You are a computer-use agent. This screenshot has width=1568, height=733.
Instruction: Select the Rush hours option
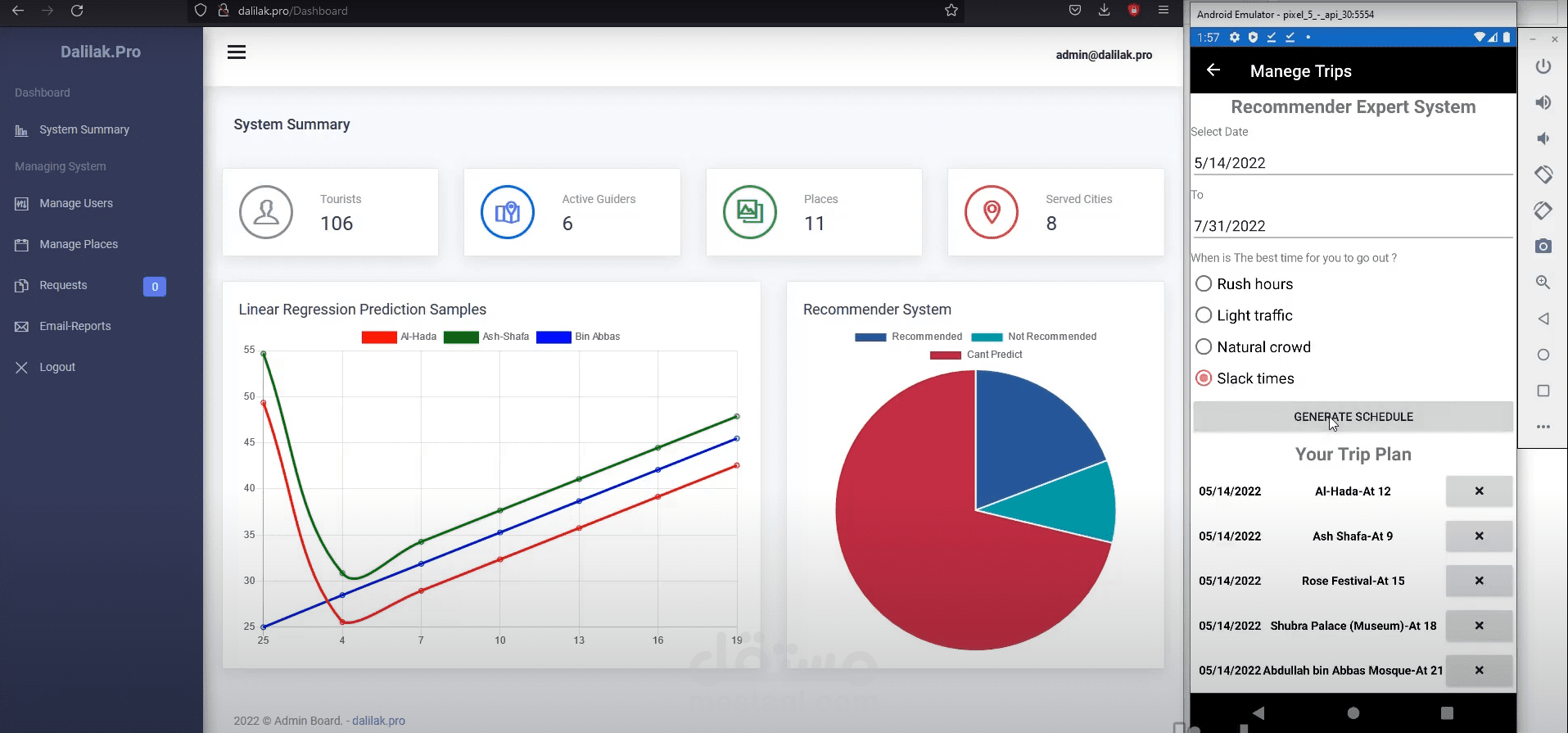point(1245,284)
